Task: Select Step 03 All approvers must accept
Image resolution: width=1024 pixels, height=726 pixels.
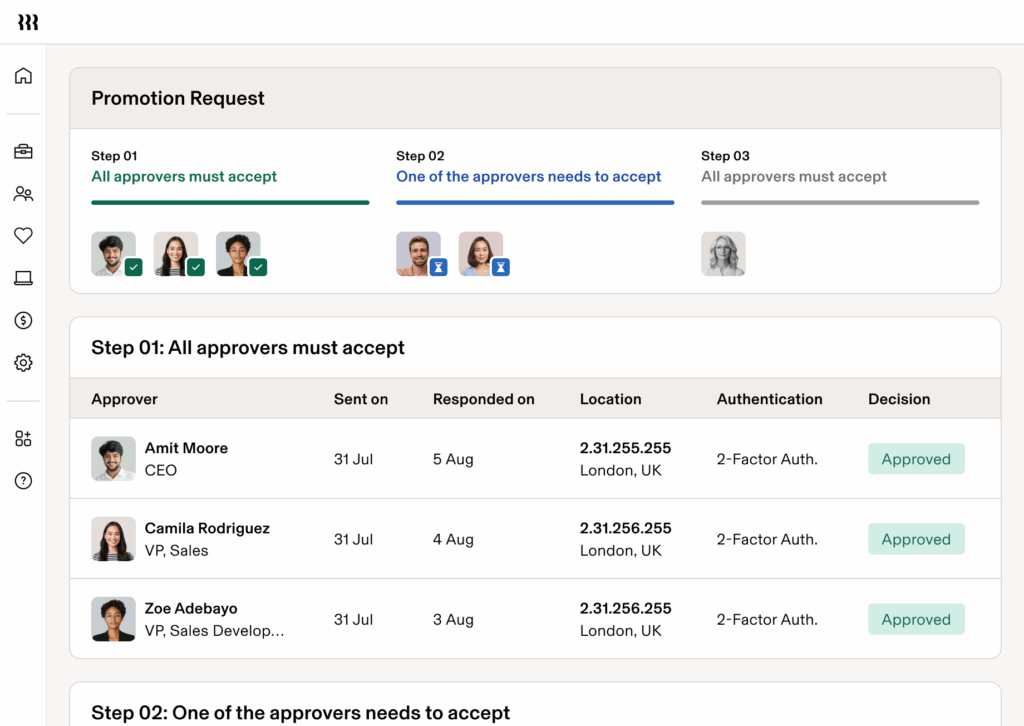Action: click(x=794, y=177)
